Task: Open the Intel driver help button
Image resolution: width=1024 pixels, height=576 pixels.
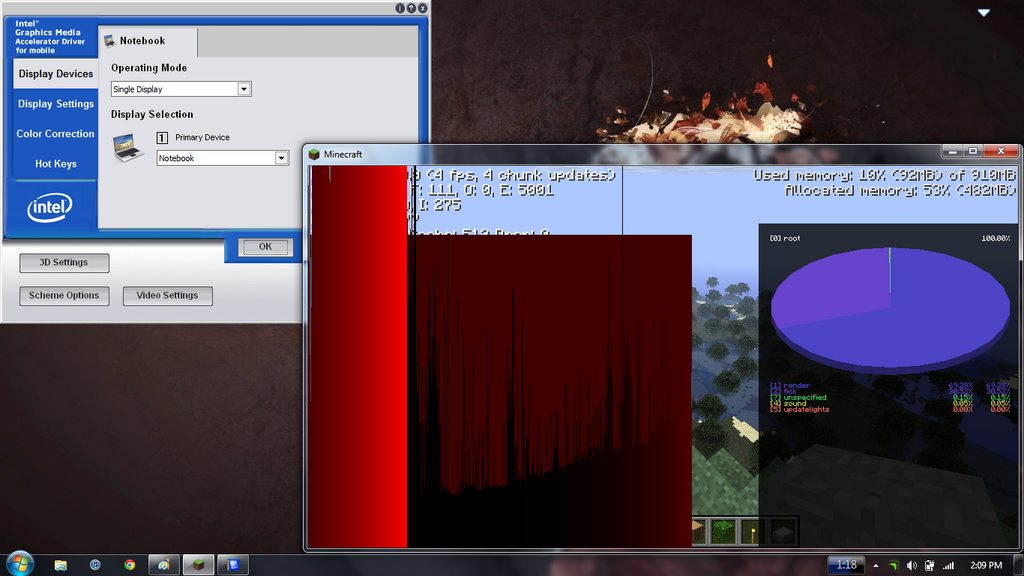Action: tap(411, 8)
